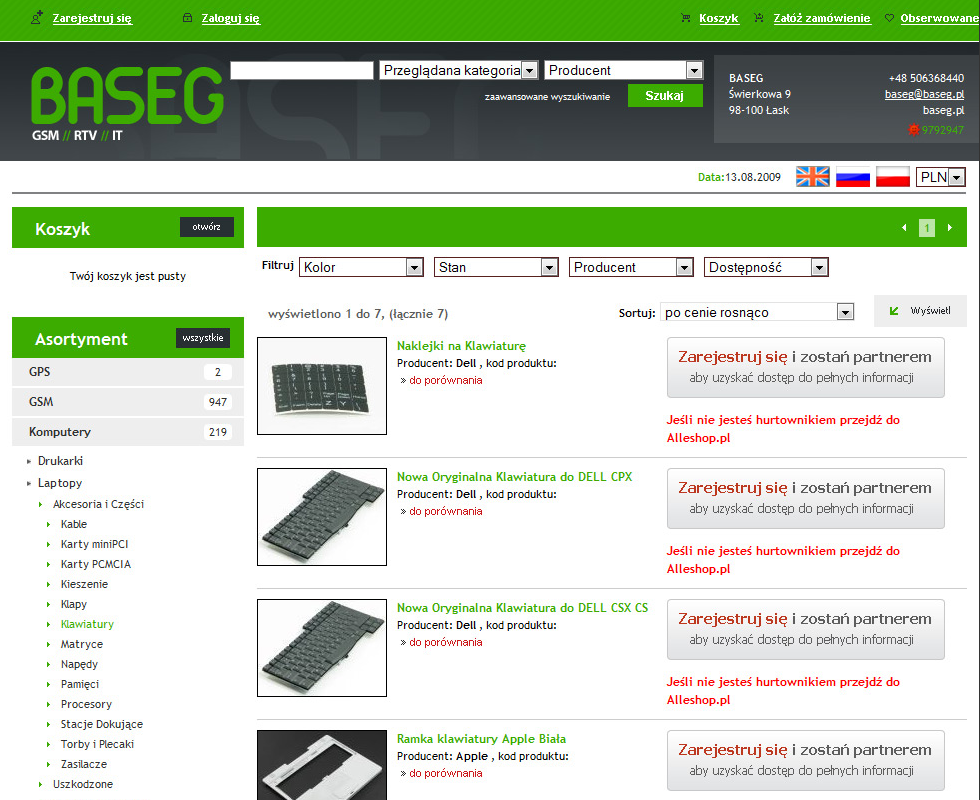This screenshot has width=980, height=800.
Task: Open the Kolor filter dropdown
Action: click(x=361, y=267)
